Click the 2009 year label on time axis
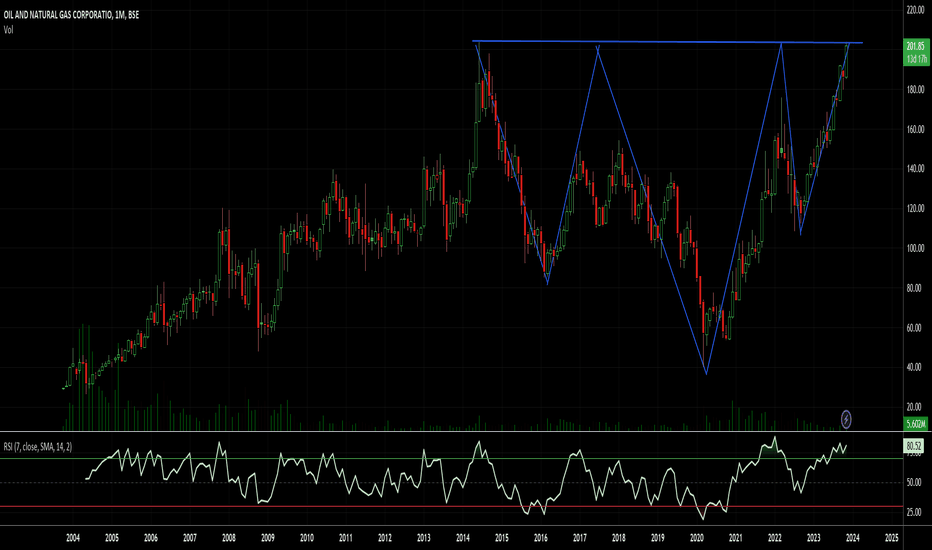 268,538
